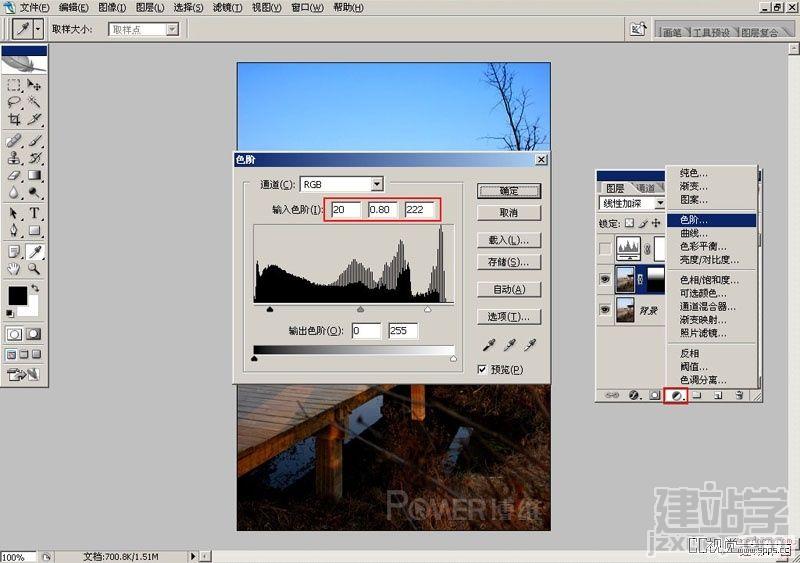The image size is (800, 563).
Task: Select the Pen tool
Action: coord(14,230)
